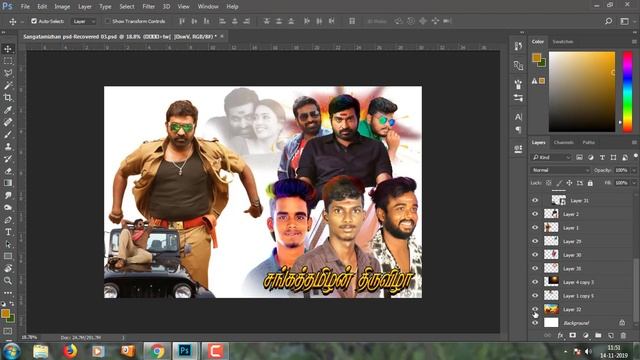This screenshot has height=360, width=640.
Task: Select the Hand tool
Action: click(8, 268)
